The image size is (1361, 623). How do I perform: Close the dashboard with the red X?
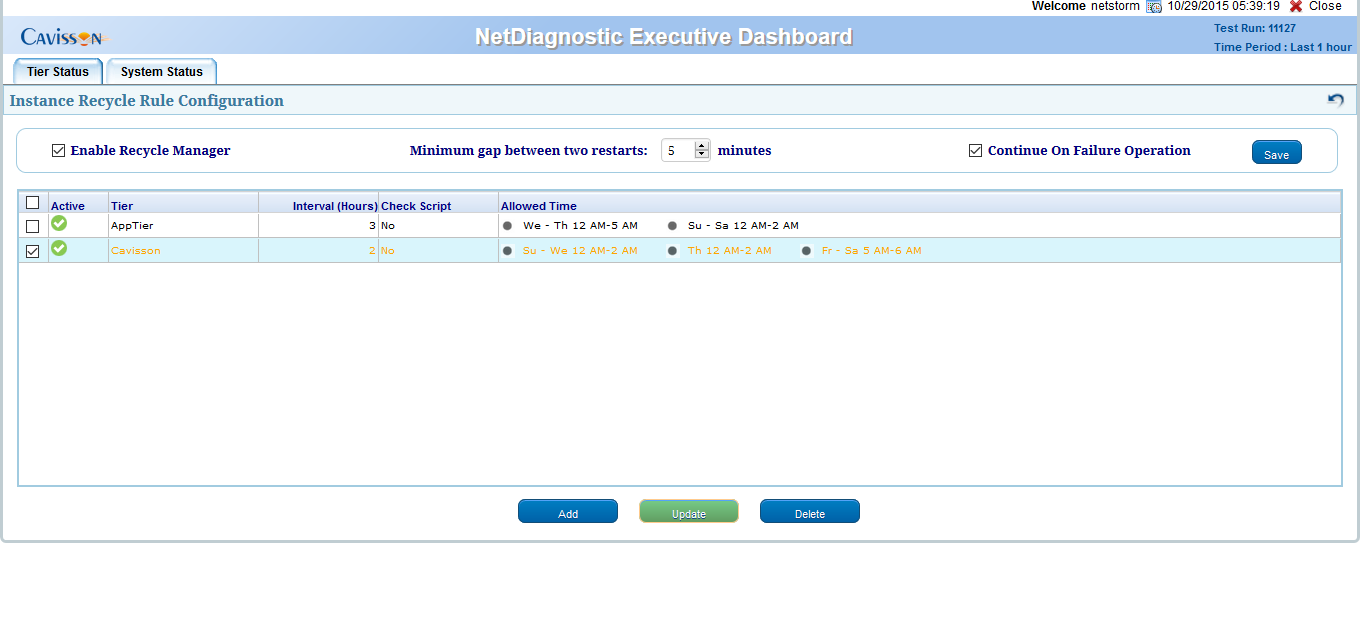point(1296,6)
